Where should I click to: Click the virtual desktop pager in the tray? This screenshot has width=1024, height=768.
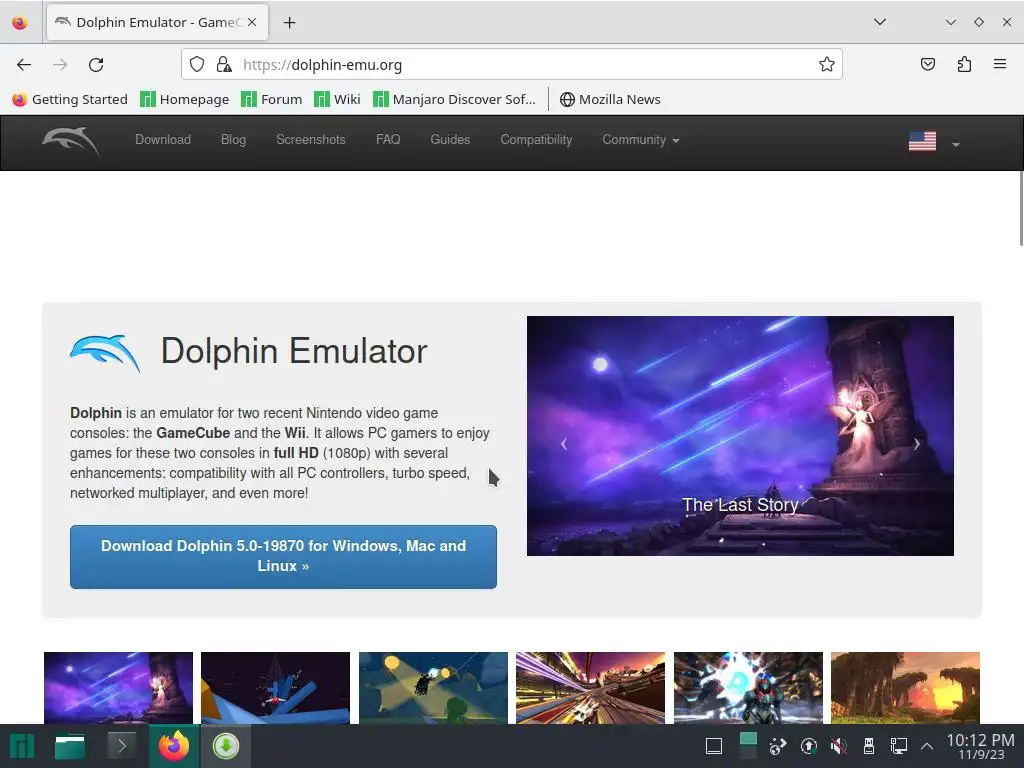(x=748, y=746)
